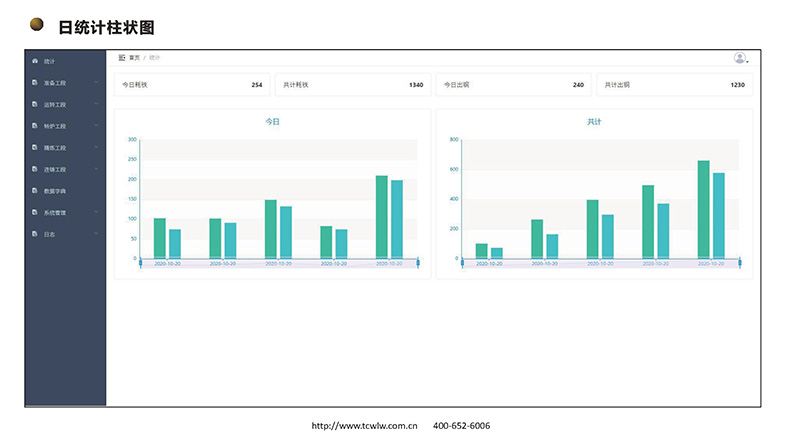Click the tallest green bar in 共计 chart

tap(704, 210)
